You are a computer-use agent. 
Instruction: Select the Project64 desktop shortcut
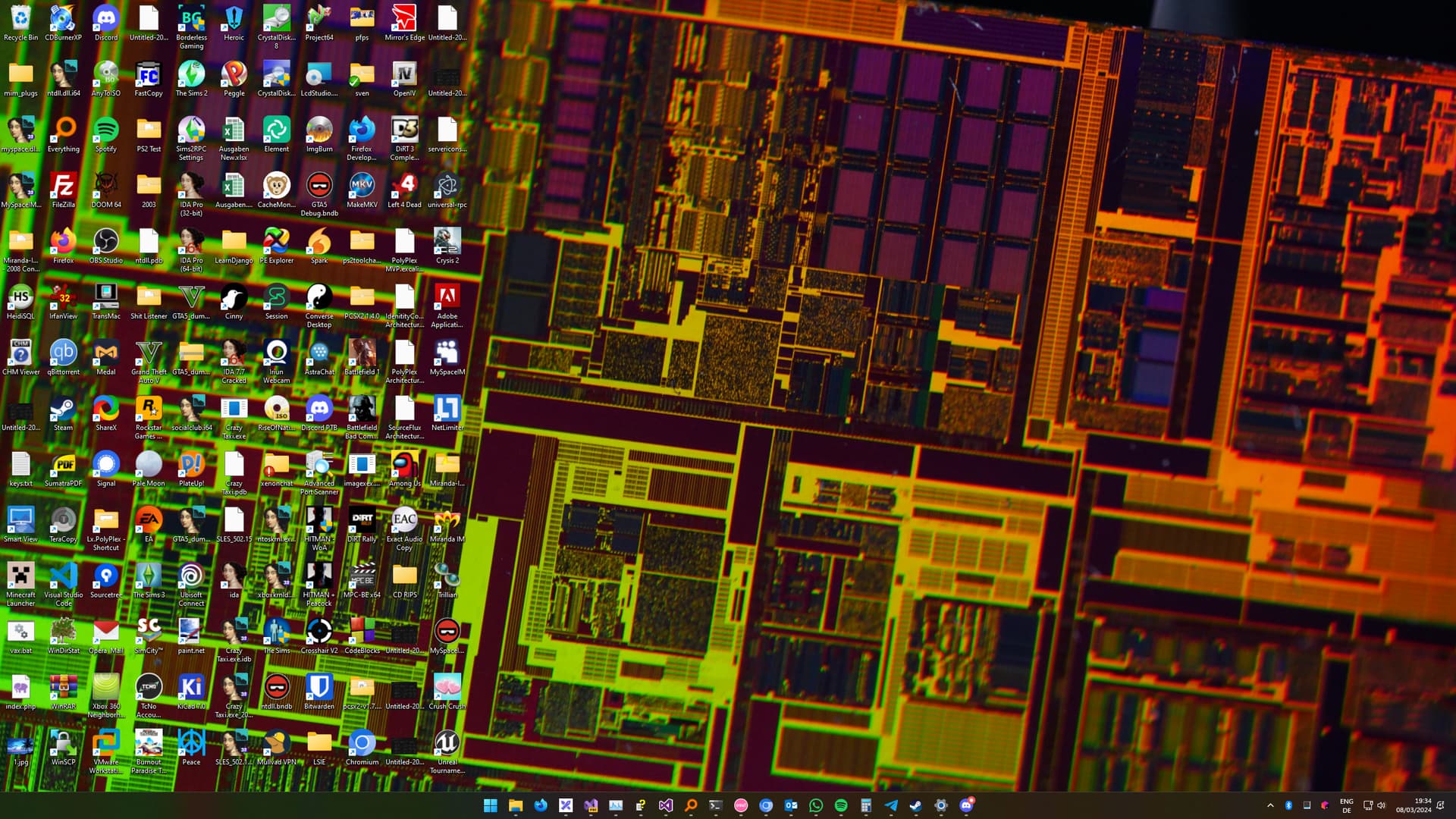click(319, 24)
